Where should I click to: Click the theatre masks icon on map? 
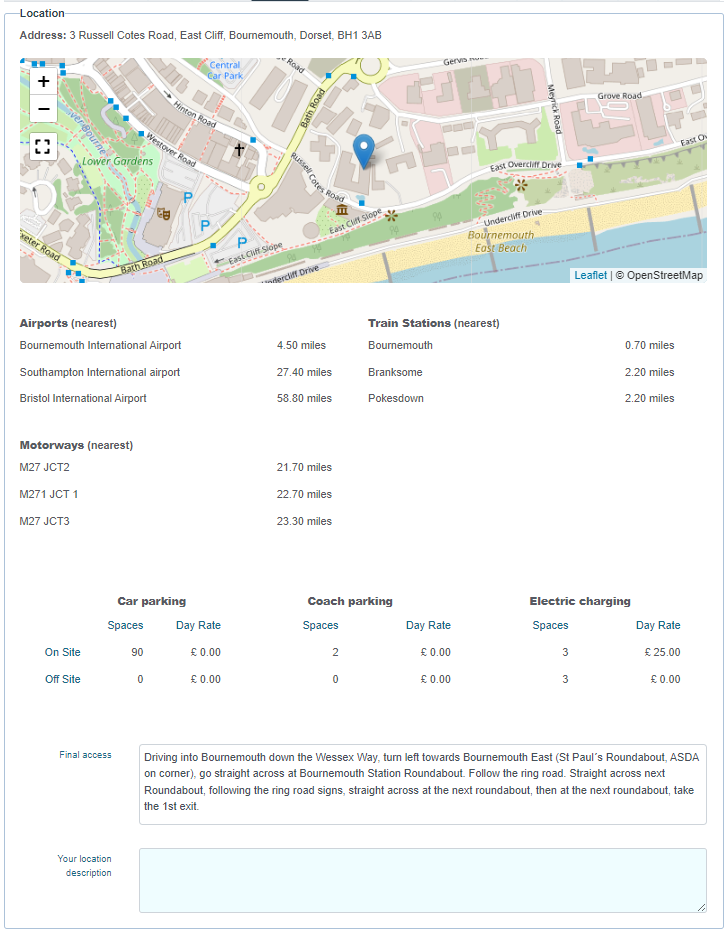[163, 214]
